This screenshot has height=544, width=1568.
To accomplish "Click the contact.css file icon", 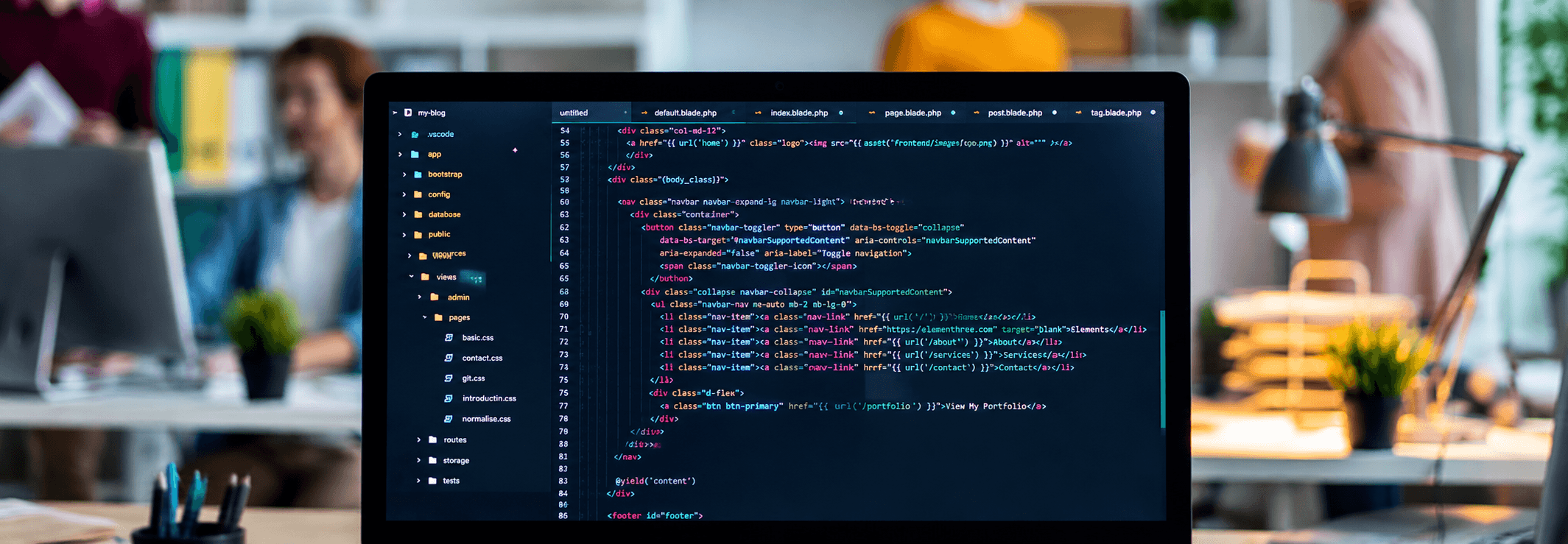I will click(x=449, y=358).
